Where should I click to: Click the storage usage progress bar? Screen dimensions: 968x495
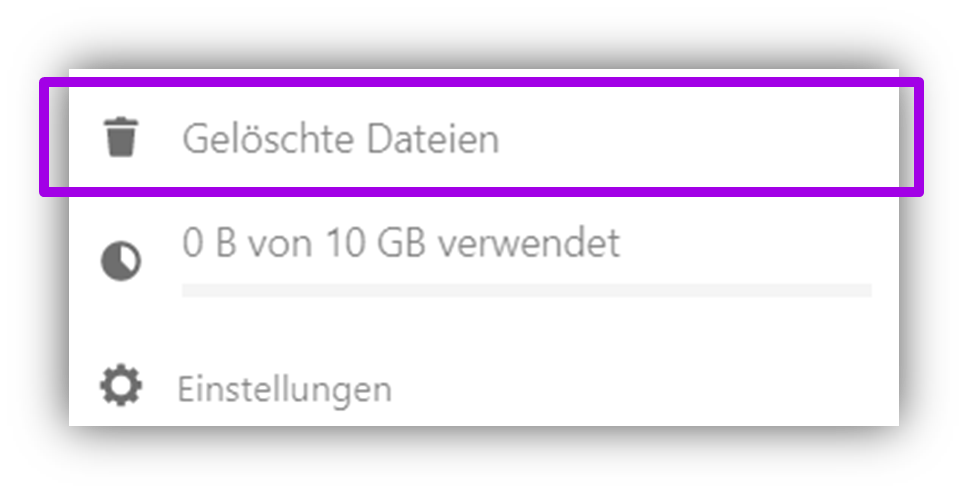(x=526, y=290)
